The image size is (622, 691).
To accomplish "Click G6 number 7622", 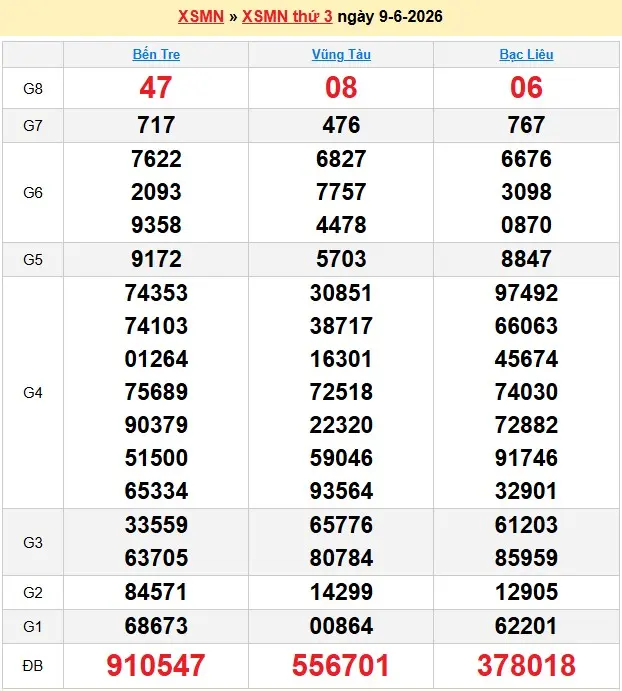I will [156, 159].
